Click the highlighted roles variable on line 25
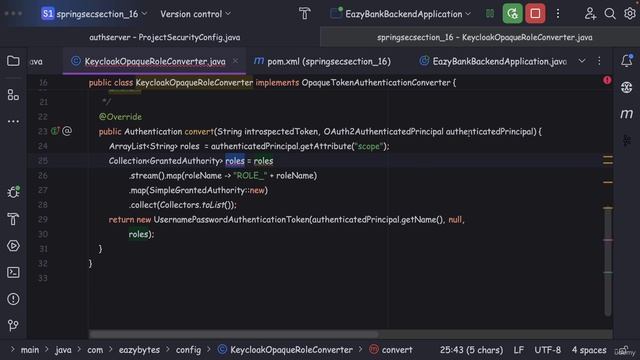640x360 pixels. point(235,161)
